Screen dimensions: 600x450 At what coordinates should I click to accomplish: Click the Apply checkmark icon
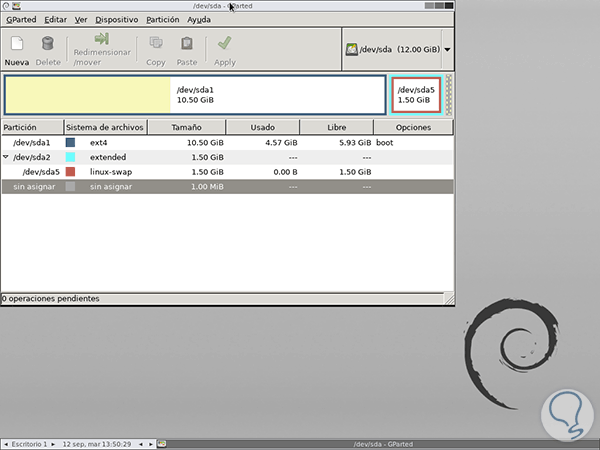pos(225,43)
